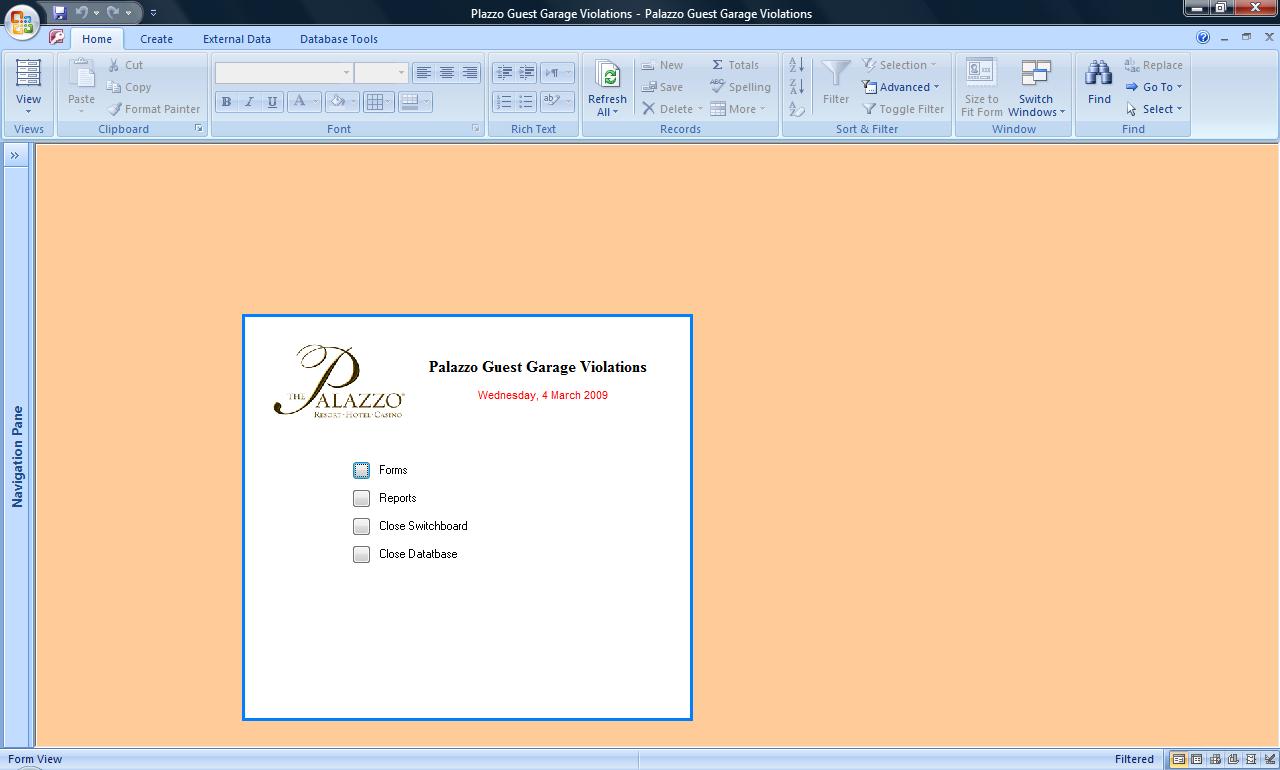This screenshot has width=1280, height=770.
Task: Open Text Highlight Color dropdown
Action: tap(556, 101)
